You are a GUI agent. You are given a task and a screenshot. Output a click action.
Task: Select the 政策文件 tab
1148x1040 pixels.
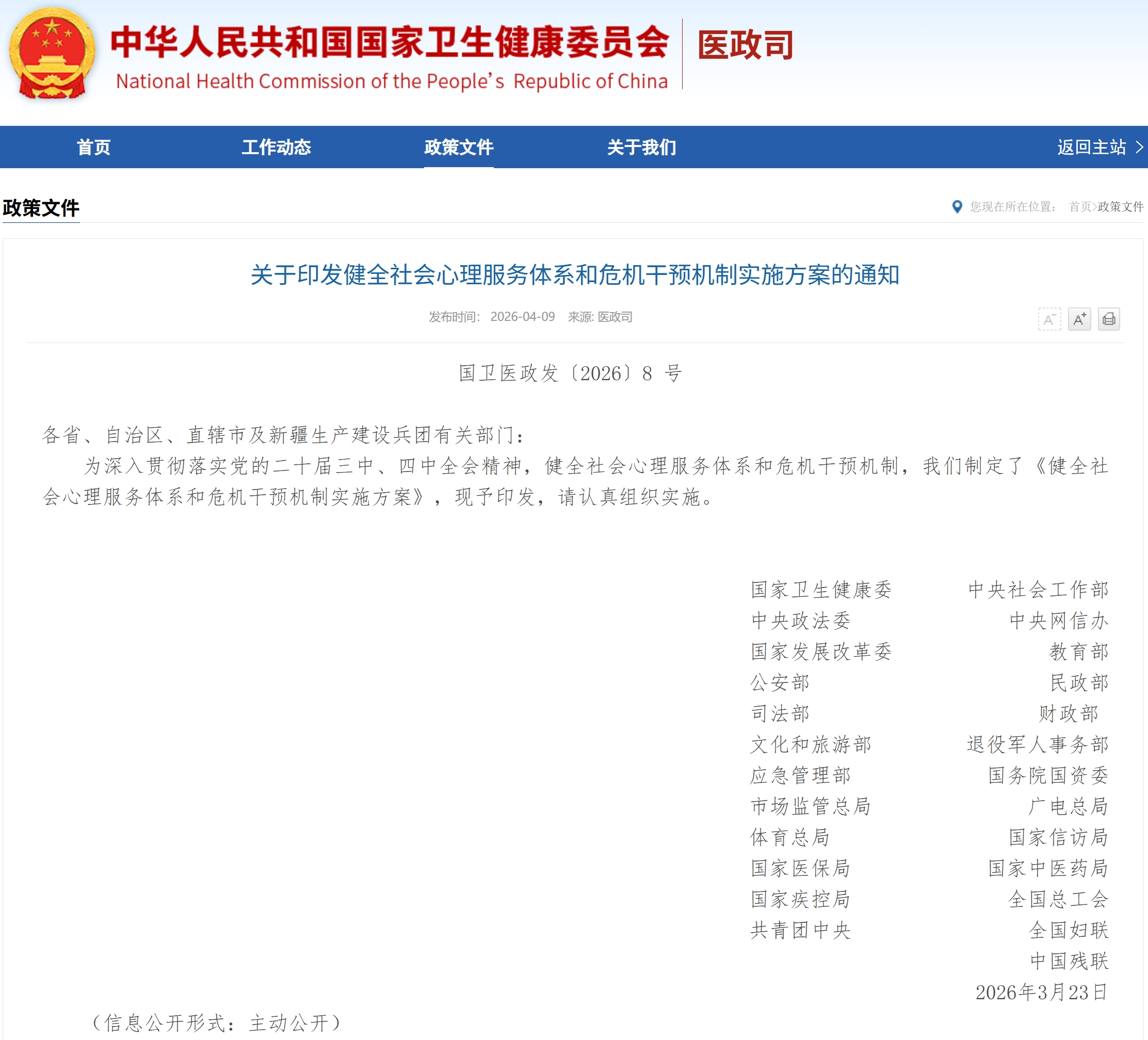(459, 147)
